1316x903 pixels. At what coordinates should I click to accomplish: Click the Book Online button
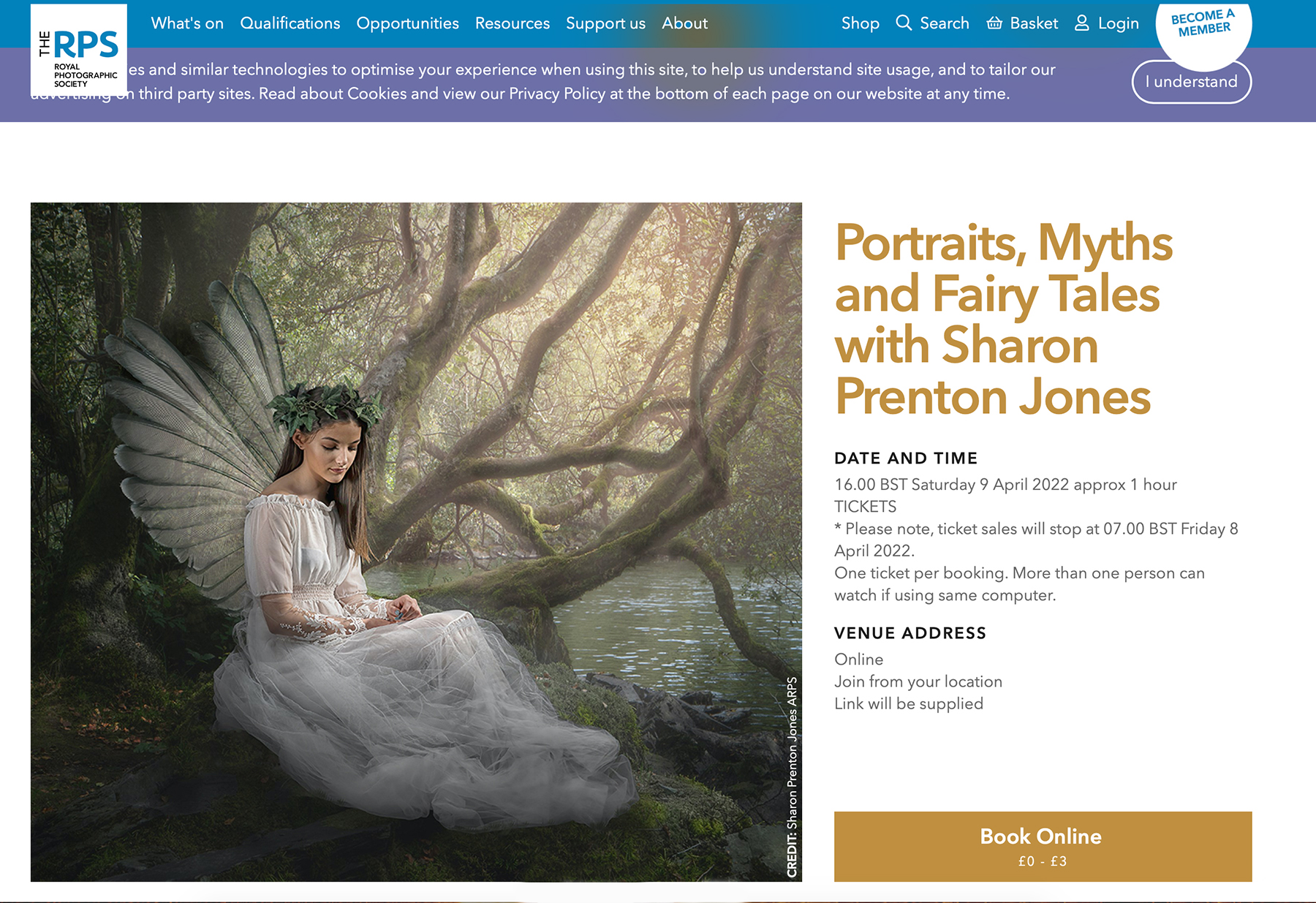[1043, 847]
